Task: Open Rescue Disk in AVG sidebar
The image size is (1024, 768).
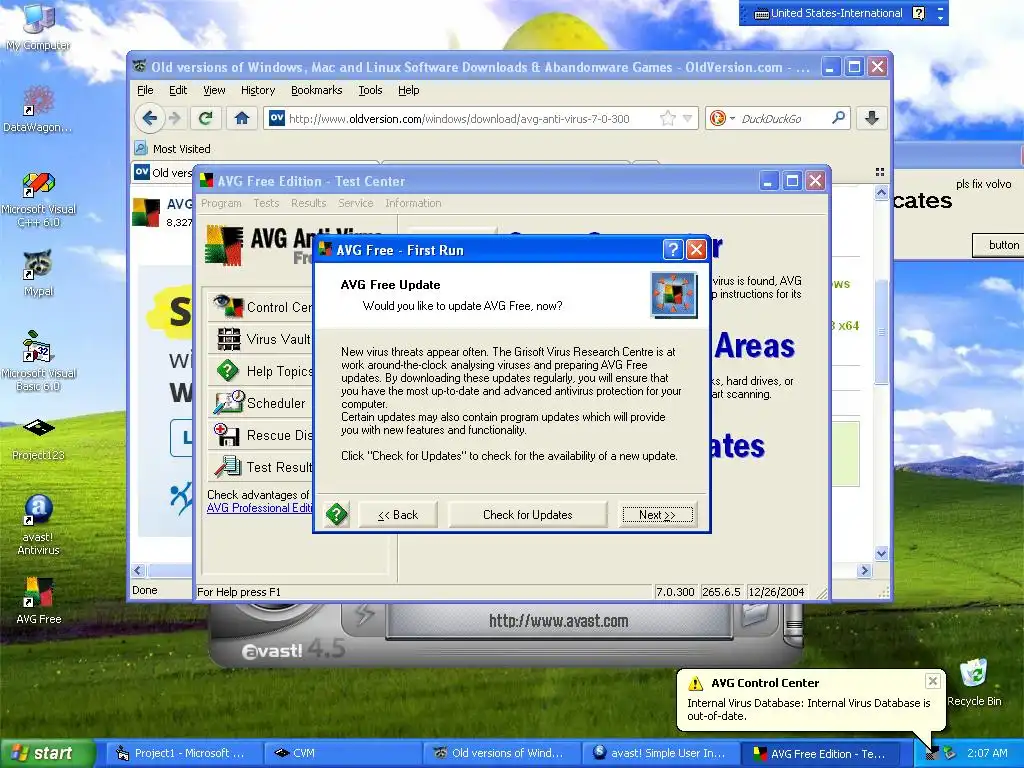Action: tap(261, 435)
